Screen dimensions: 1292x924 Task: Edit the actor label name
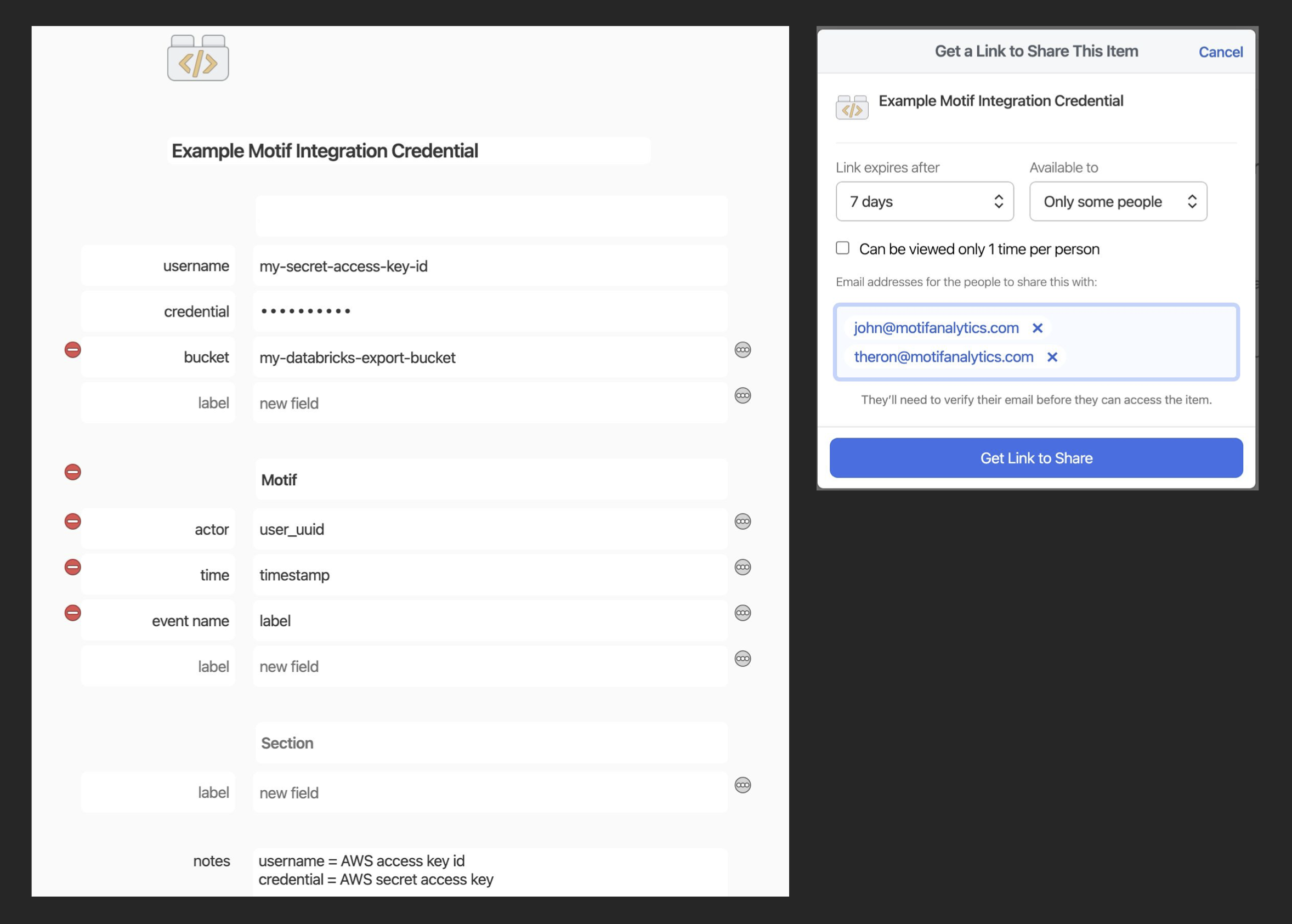pyautogui.click(x=157, y=529)
